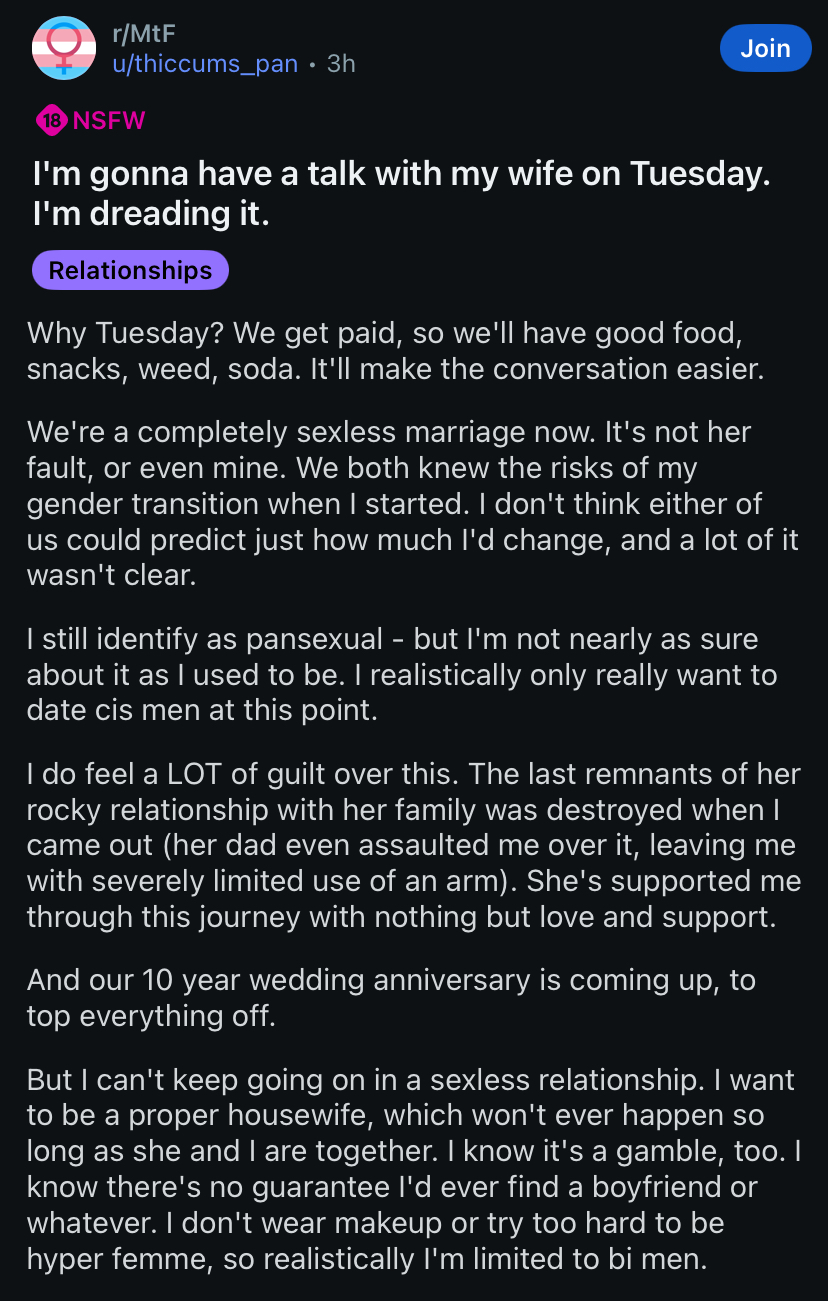Filter by the Relationships flair tag
The width and height of the screenshot is (828, 1301).
[130, 270]
